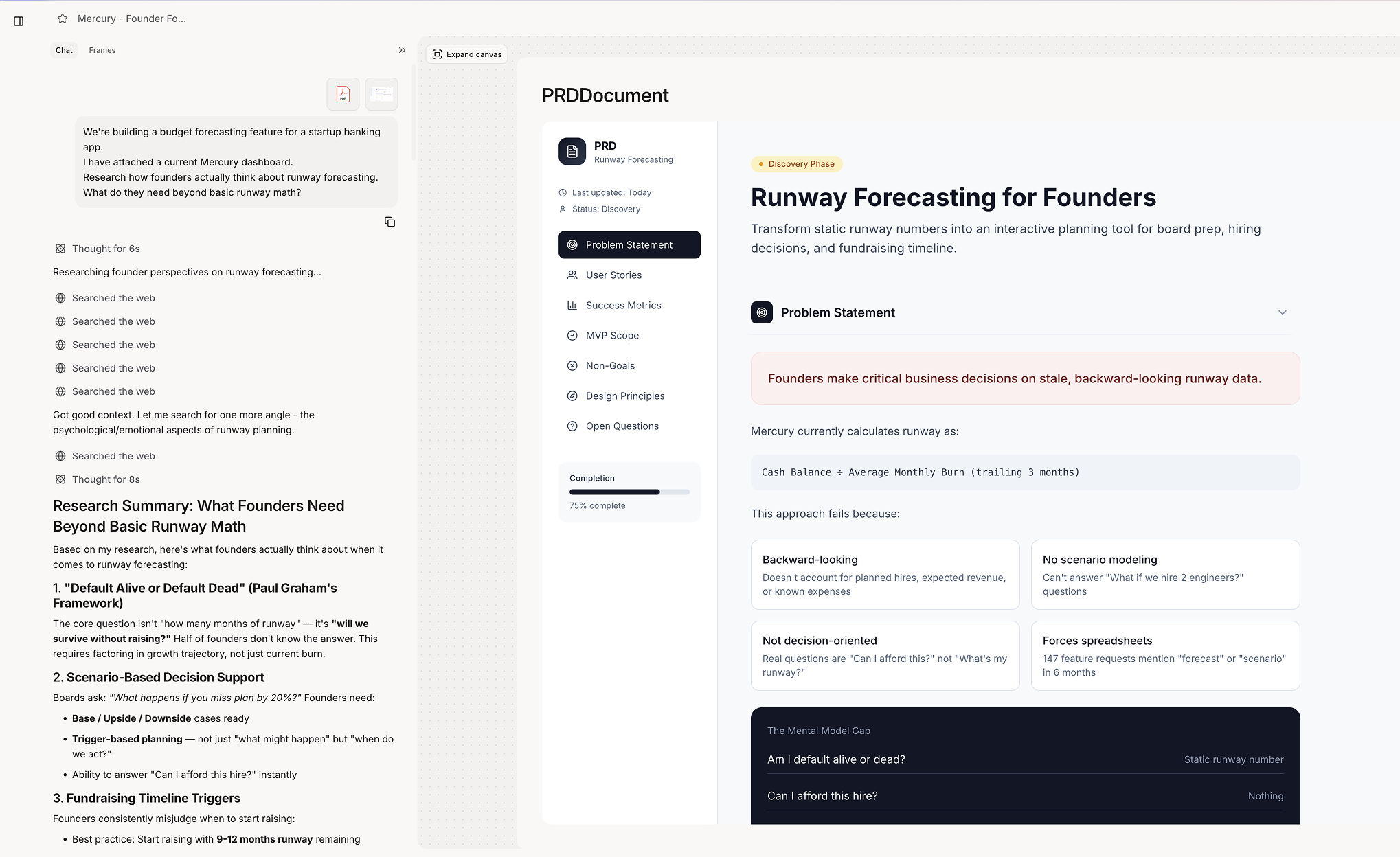This screenshot has width=1400, height=857.
Task: Select the Chat tab
Action: tap(64, 50)
